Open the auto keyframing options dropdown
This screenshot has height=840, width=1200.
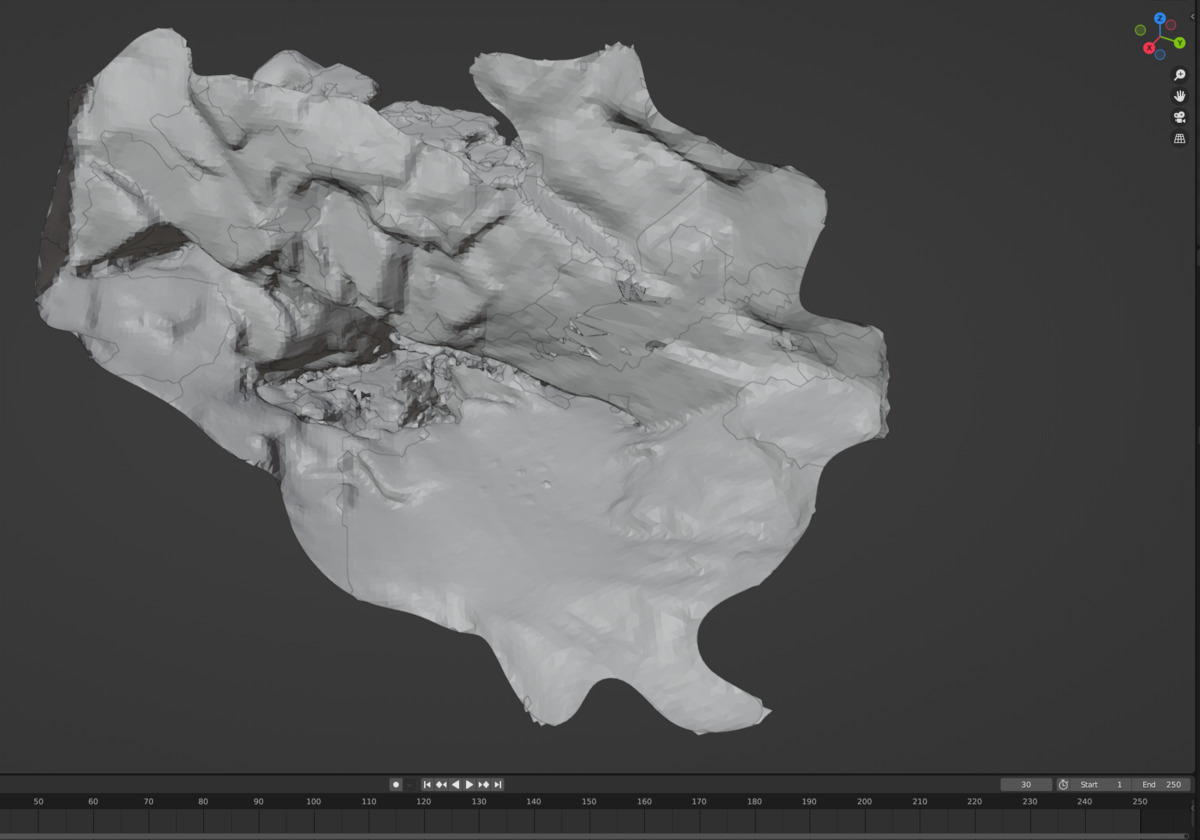pyautogui.click(x=409, y=785)
